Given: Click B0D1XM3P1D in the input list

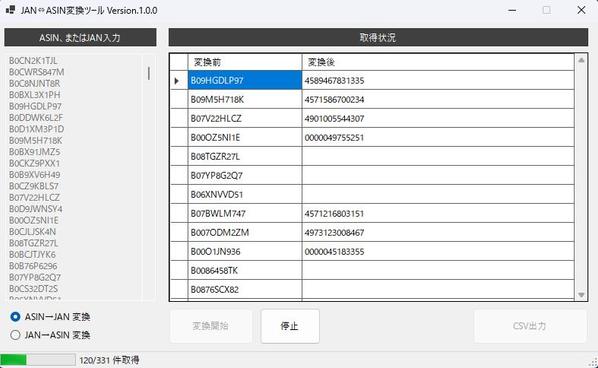Looking at the screenshot, I should coord(37,129).
